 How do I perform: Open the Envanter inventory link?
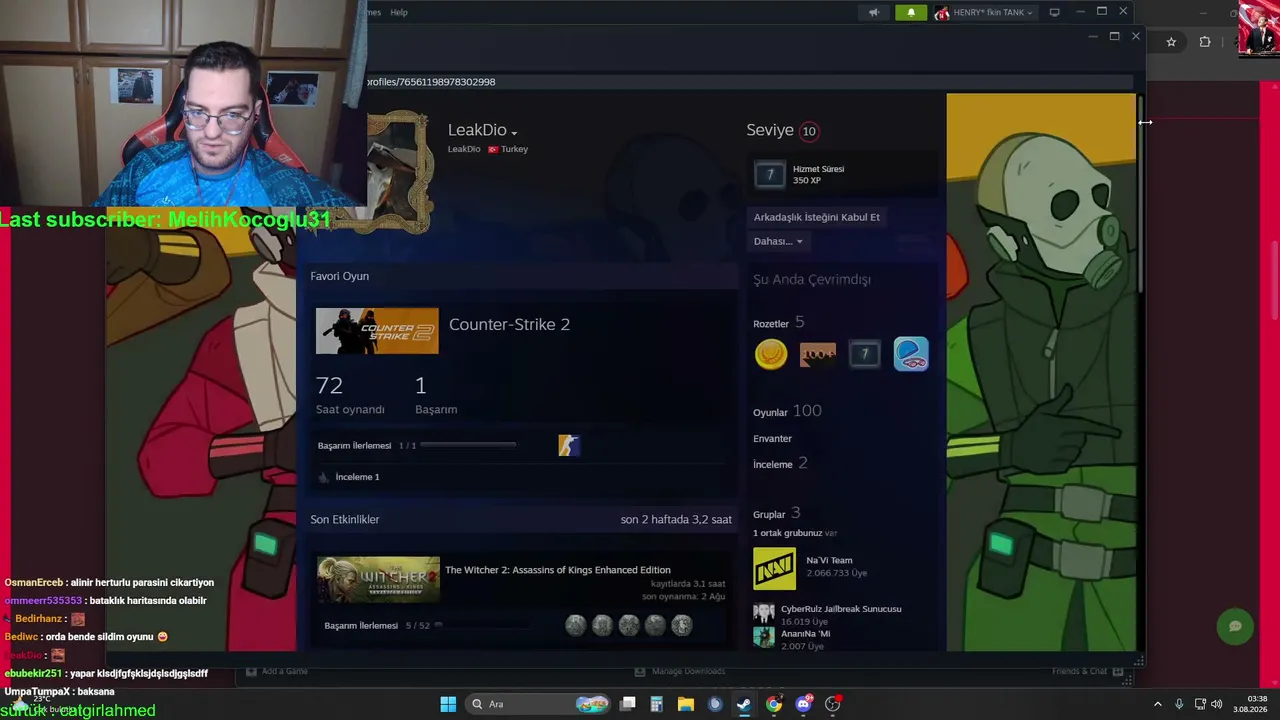pyautogui.click(x=772, y=439)
